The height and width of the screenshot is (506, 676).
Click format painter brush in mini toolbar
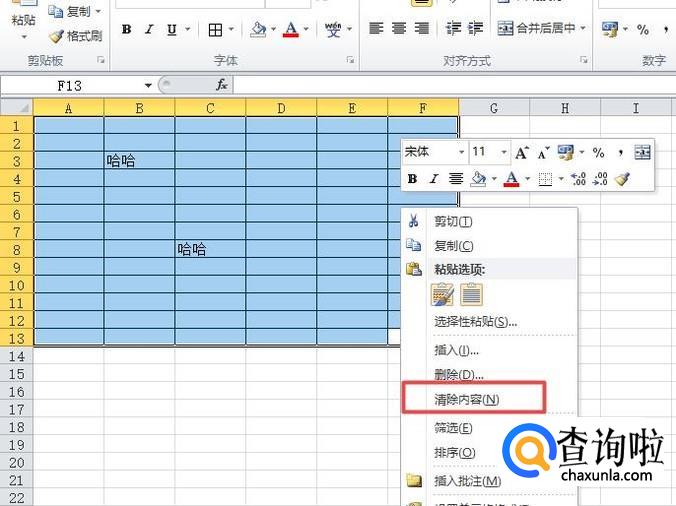coord(622,178)
